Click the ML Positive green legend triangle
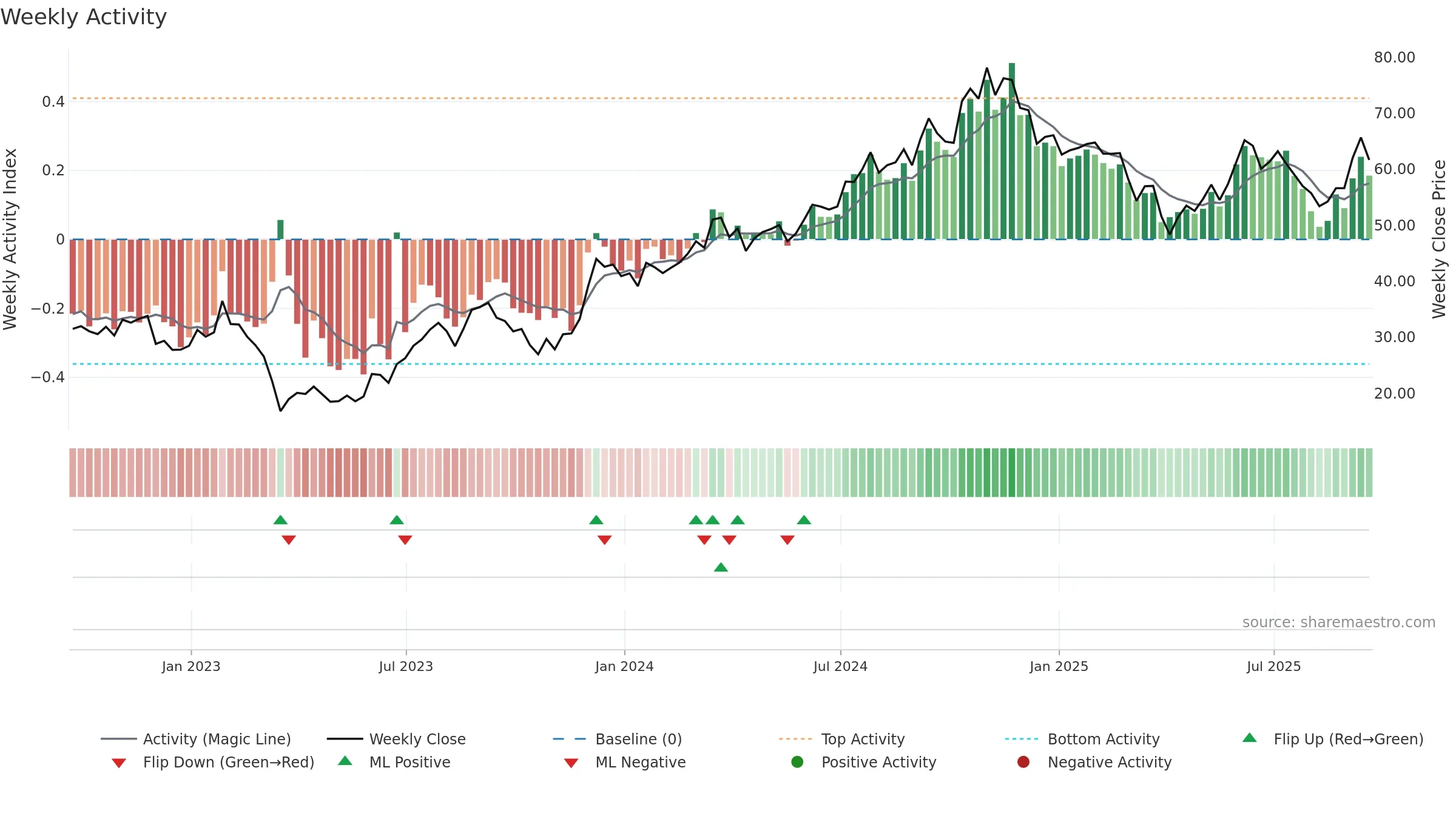The image size is (1456, 819). 345,761
